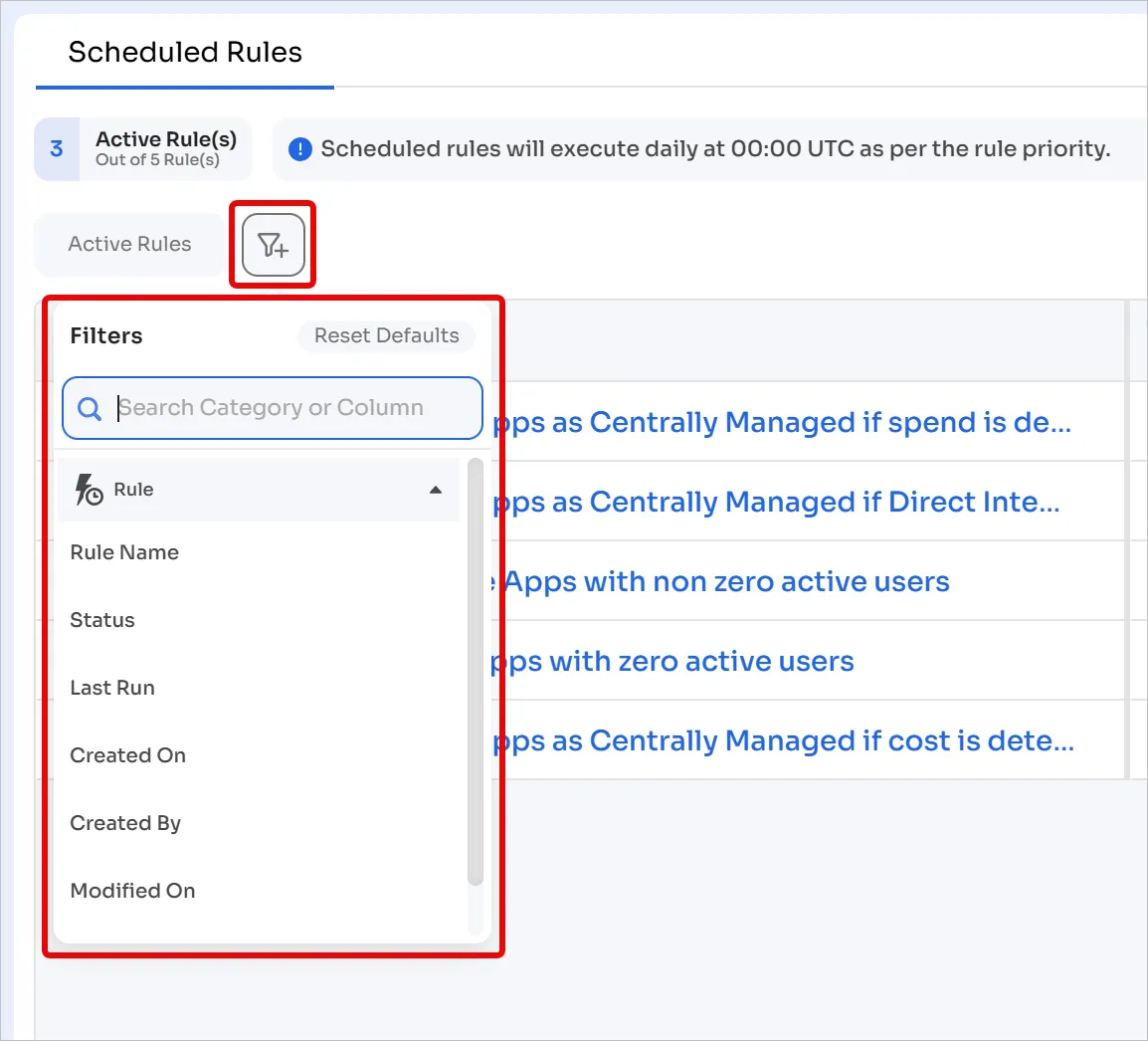The width and height of the screenshot is (1148, 1041).
Task: Focus the Search Category or Column field
Action: [x=273, y=408]
